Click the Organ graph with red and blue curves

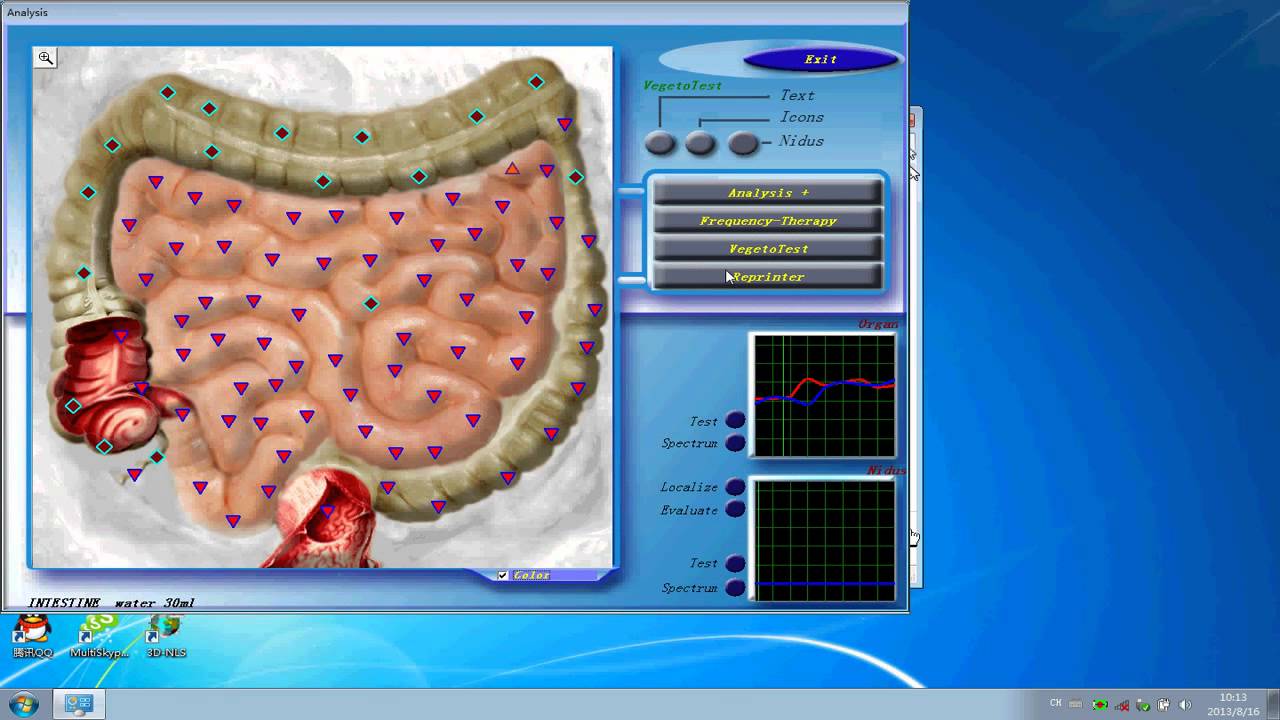click(x=824, y=395)
